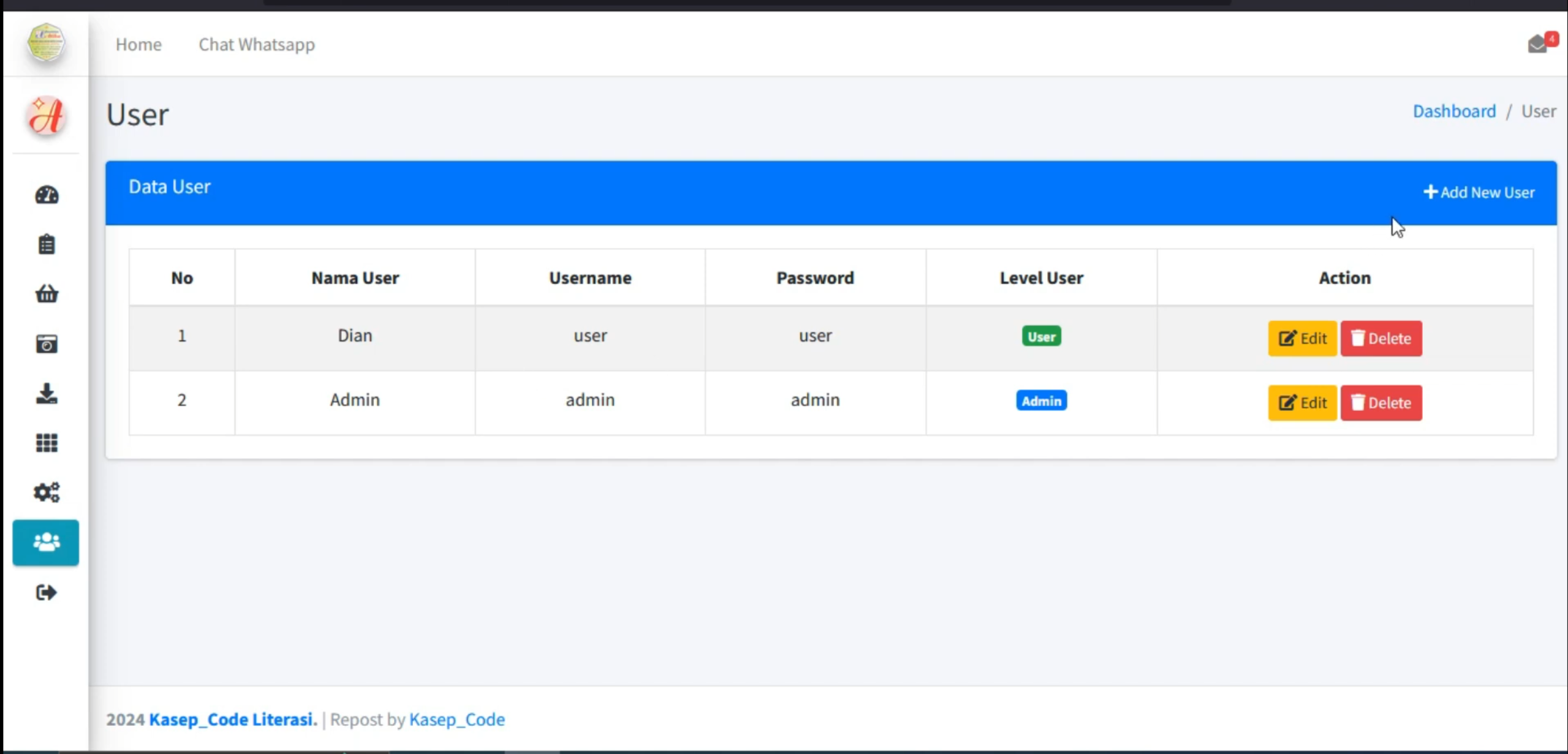Click the red letter A brand logo
Image resolution: width=1568 pixels, height=754 pixels.
pos(46,115)
